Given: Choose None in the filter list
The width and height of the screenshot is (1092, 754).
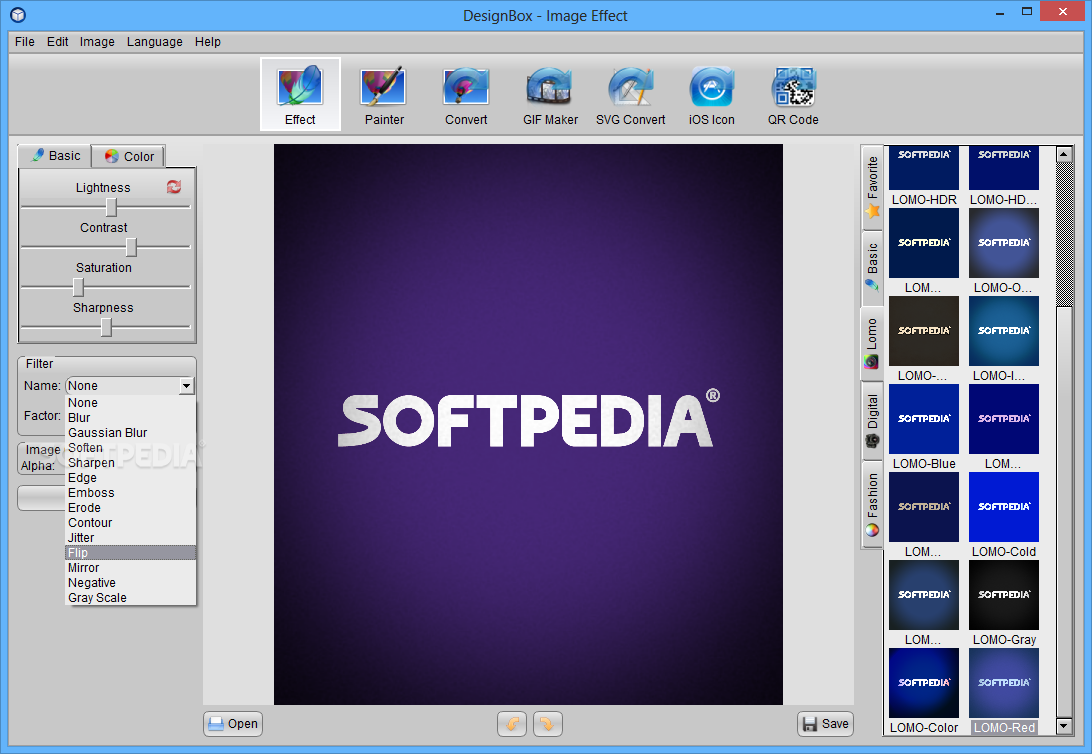Looking at the screenshot, I should (130, 403).
